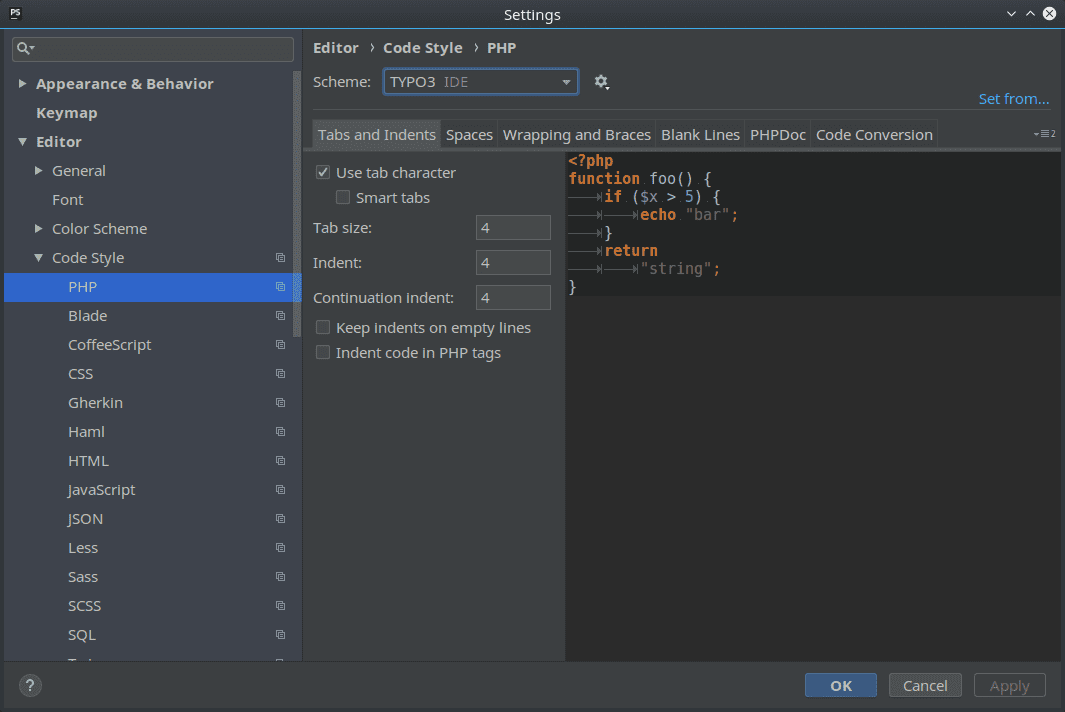This screenshot has width=1065, height=712.
Task: Select Less code style entry
Action: [83, 548]
